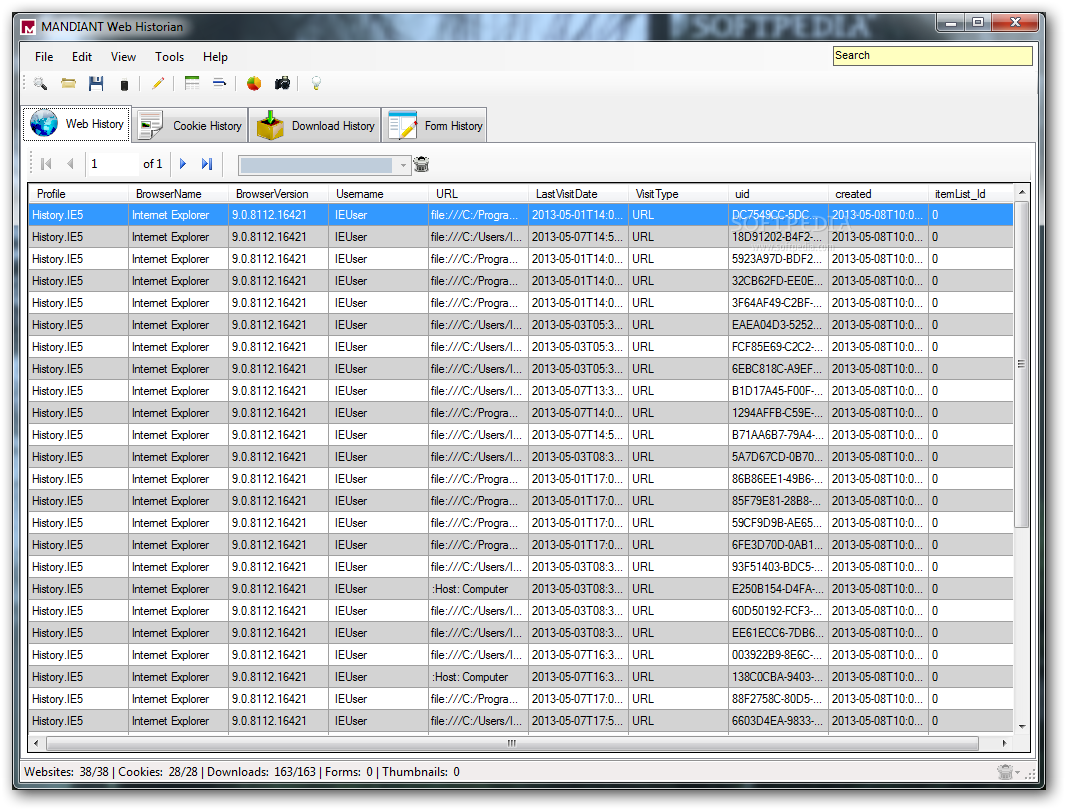This screenshot has height=810, width=1066.
Task: Click the uid cell E250B154-D4FA
Action: tap(778, 589)
